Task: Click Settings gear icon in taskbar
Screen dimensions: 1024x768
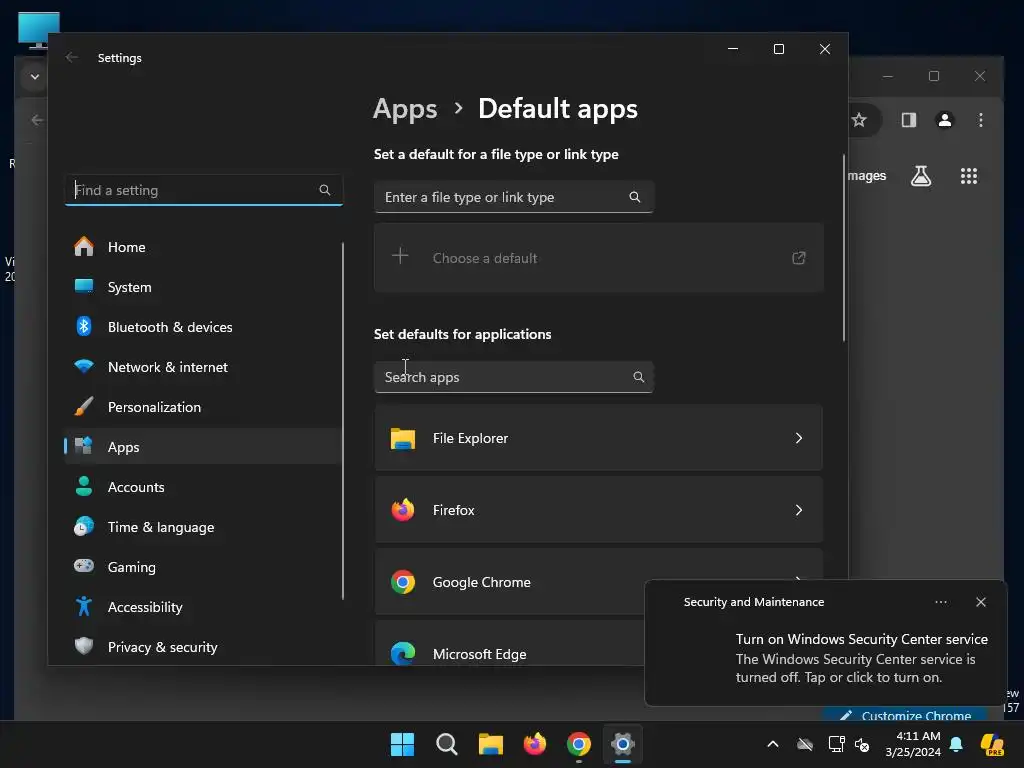Action: (x=623, y=744)
